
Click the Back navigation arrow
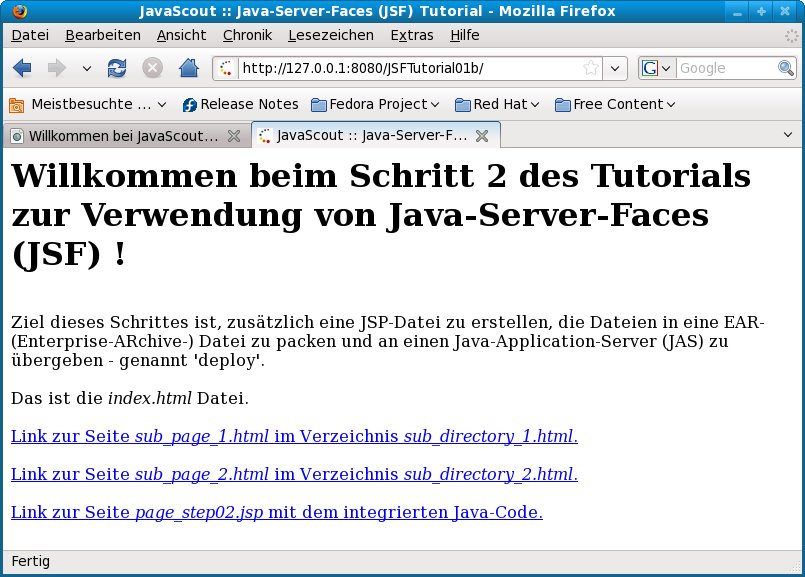(x=23, y=68)
